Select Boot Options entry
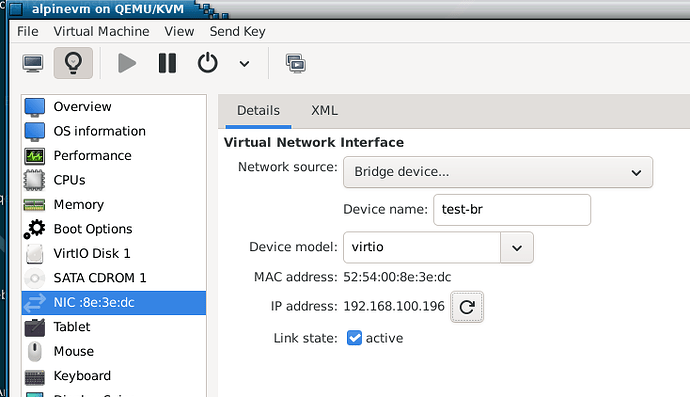 [114, 229]
